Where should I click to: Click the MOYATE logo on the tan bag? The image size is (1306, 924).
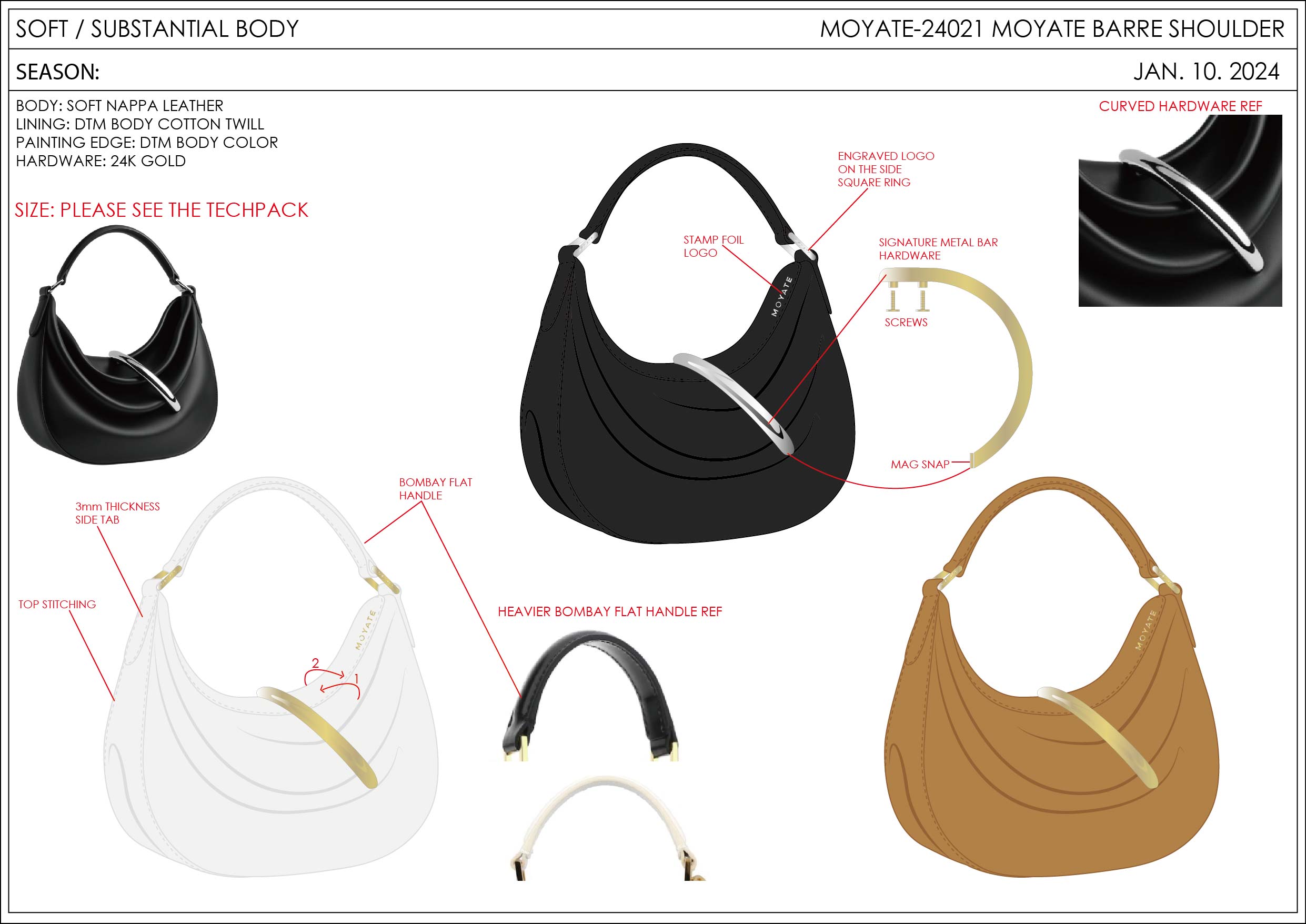pyautogui.click(x=1146, y=630)
